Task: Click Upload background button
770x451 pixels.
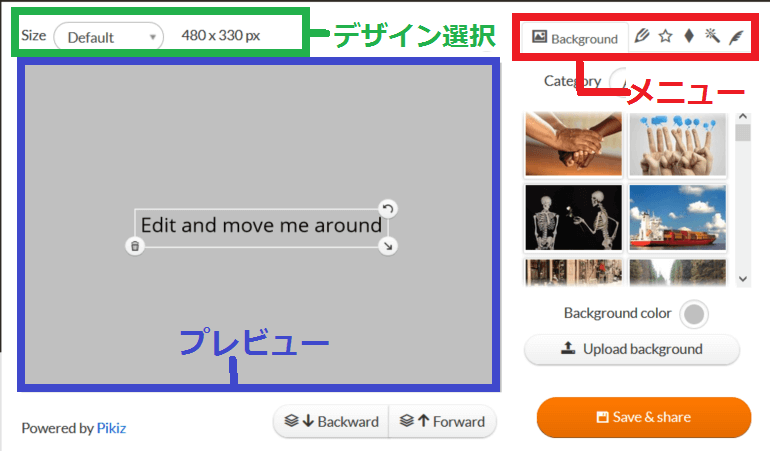Action: click(x=632, y=349)
